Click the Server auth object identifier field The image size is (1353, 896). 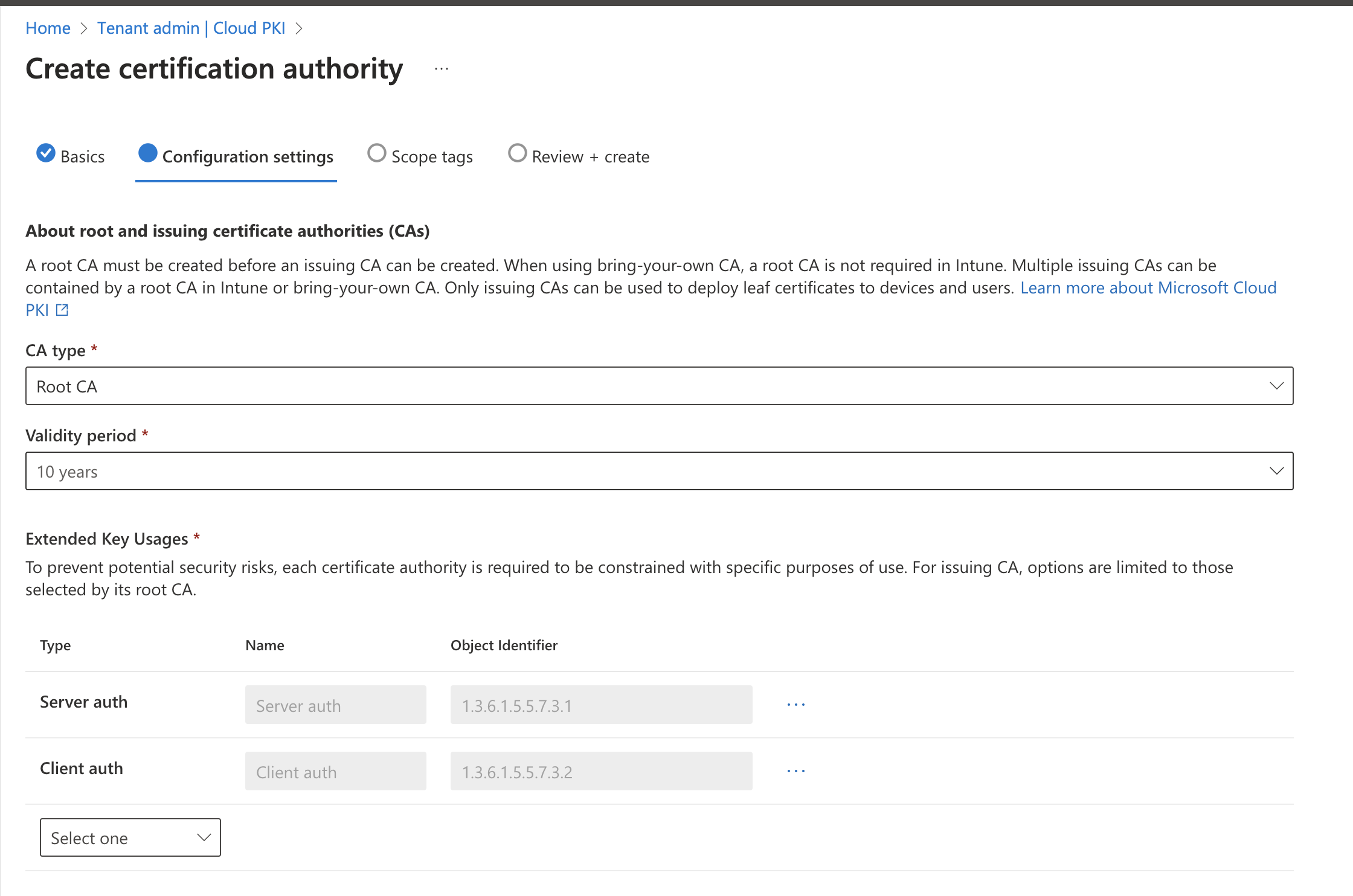[602, 705]
